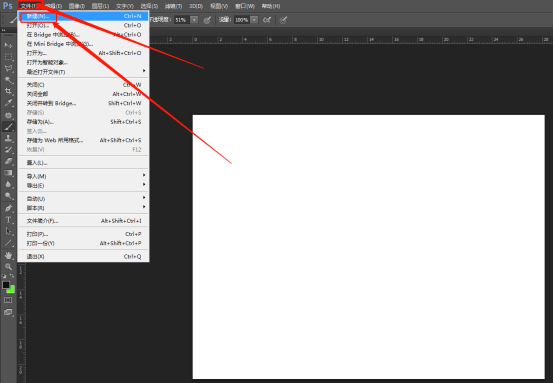This screenshot has height=383, width=554.
Task: Select the Rectangular Marquee tool
Action: pyautogui.click(x=8, y=57)
